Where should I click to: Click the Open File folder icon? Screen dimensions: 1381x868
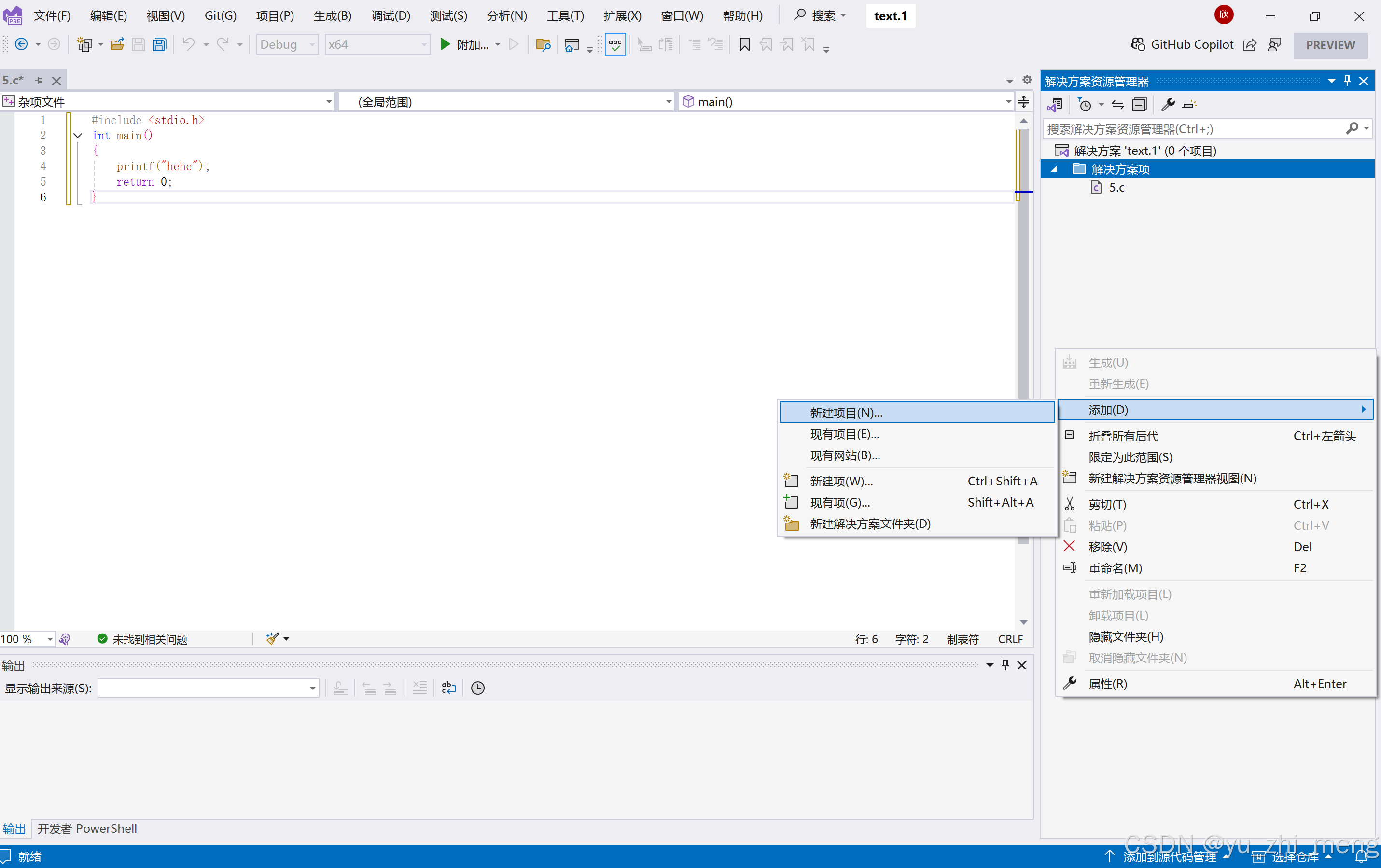coord(117,45)
